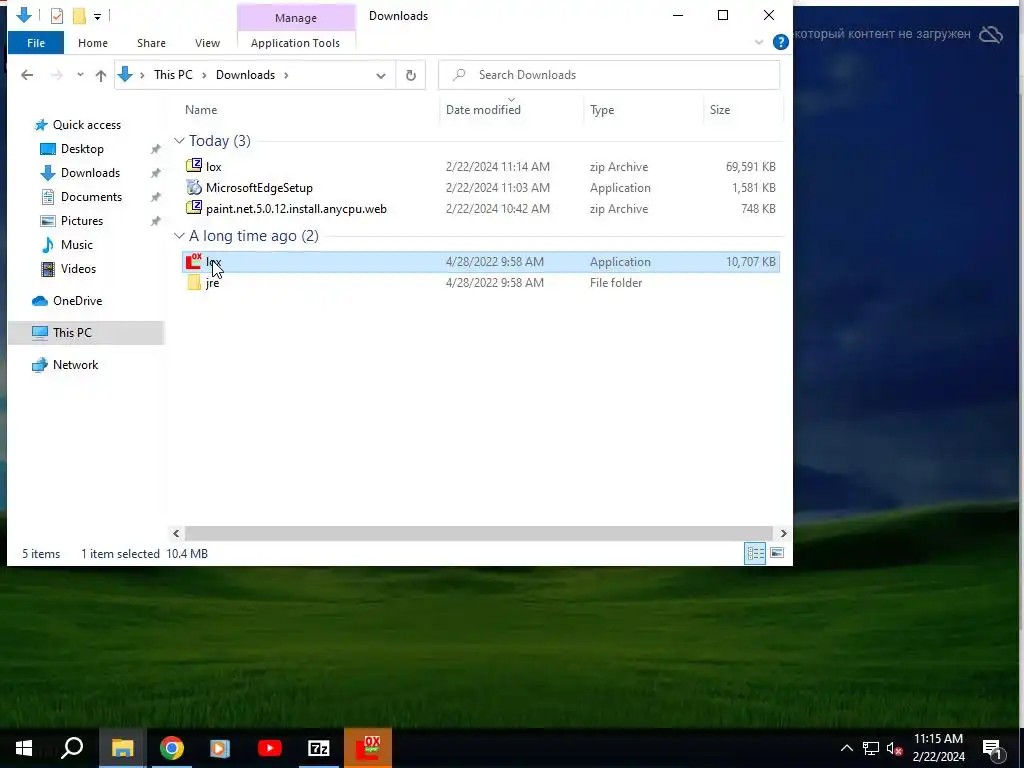
Task: Click in the Search Downloads field
Action: [609, 75]
